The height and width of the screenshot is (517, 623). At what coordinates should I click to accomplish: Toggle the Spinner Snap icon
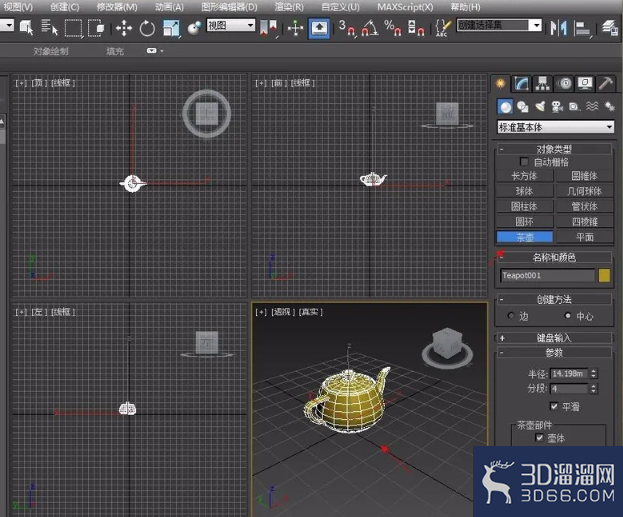[416, 28]
